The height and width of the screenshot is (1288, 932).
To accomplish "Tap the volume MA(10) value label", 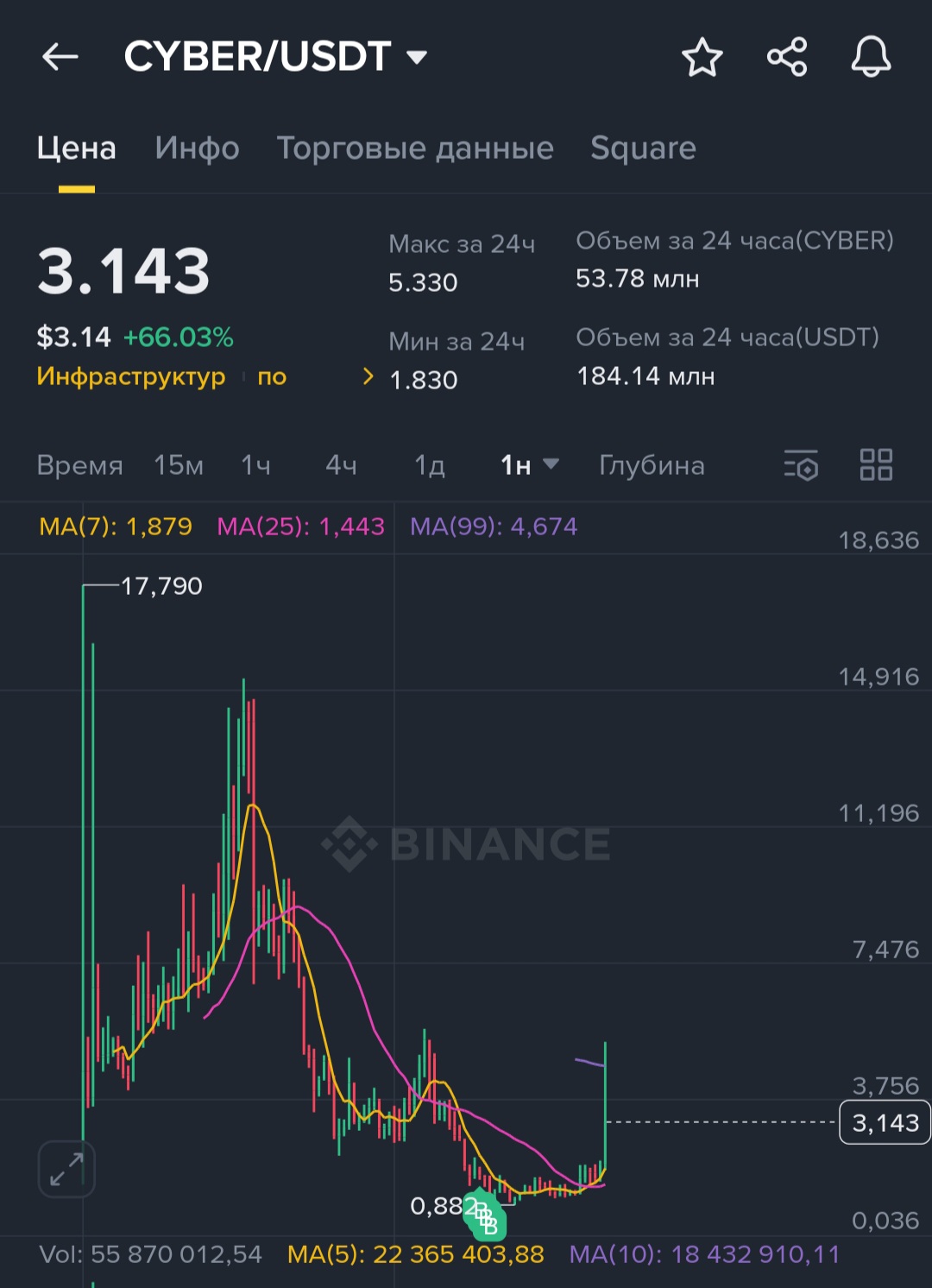I will (704, 1254).
